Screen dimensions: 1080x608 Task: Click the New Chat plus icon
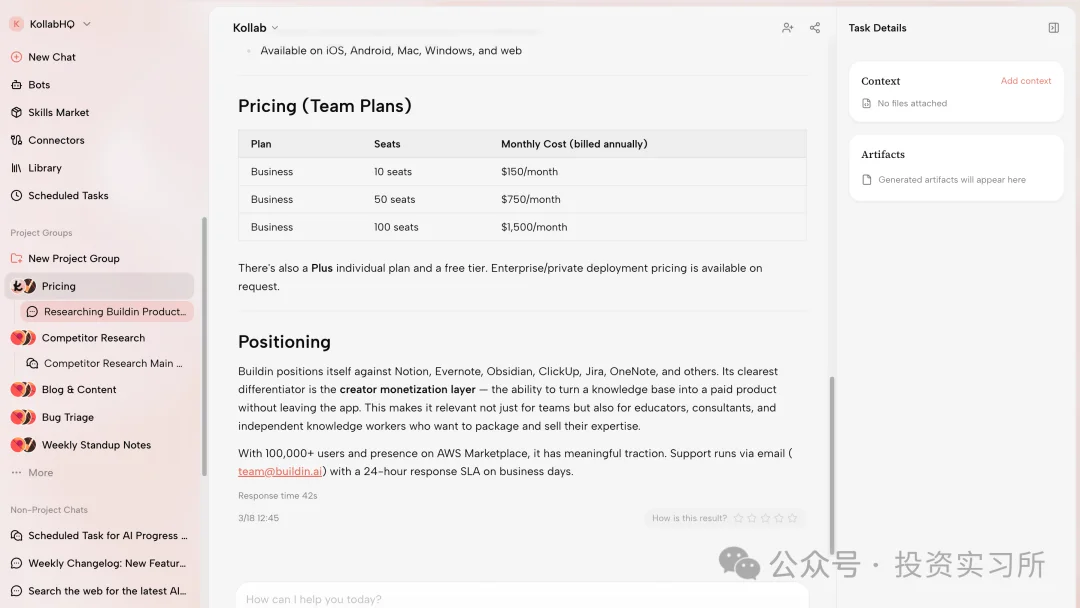pos(16,57)
